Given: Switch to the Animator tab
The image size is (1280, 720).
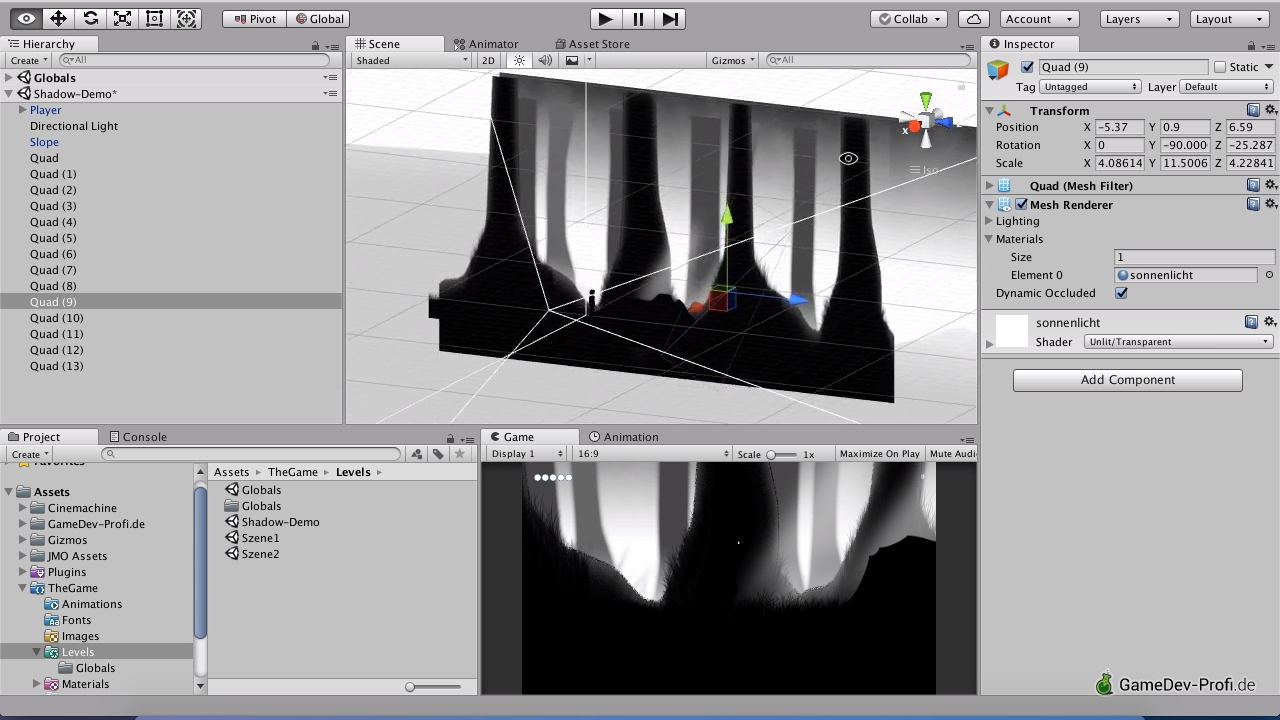Looking at the screenshot, I should [486, 44].
